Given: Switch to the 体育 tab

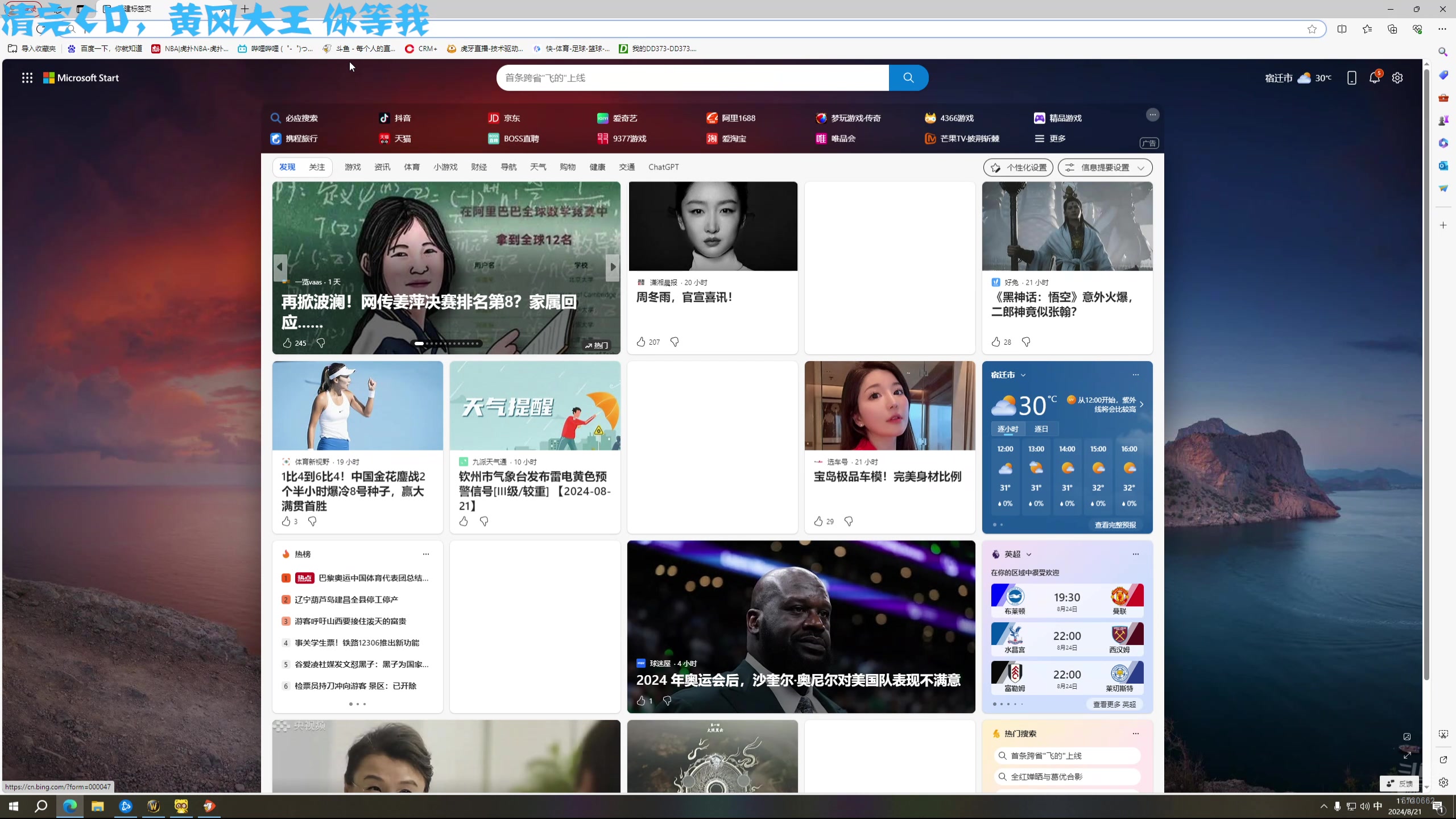Looking at the screenshot, I should click(412, 167).
